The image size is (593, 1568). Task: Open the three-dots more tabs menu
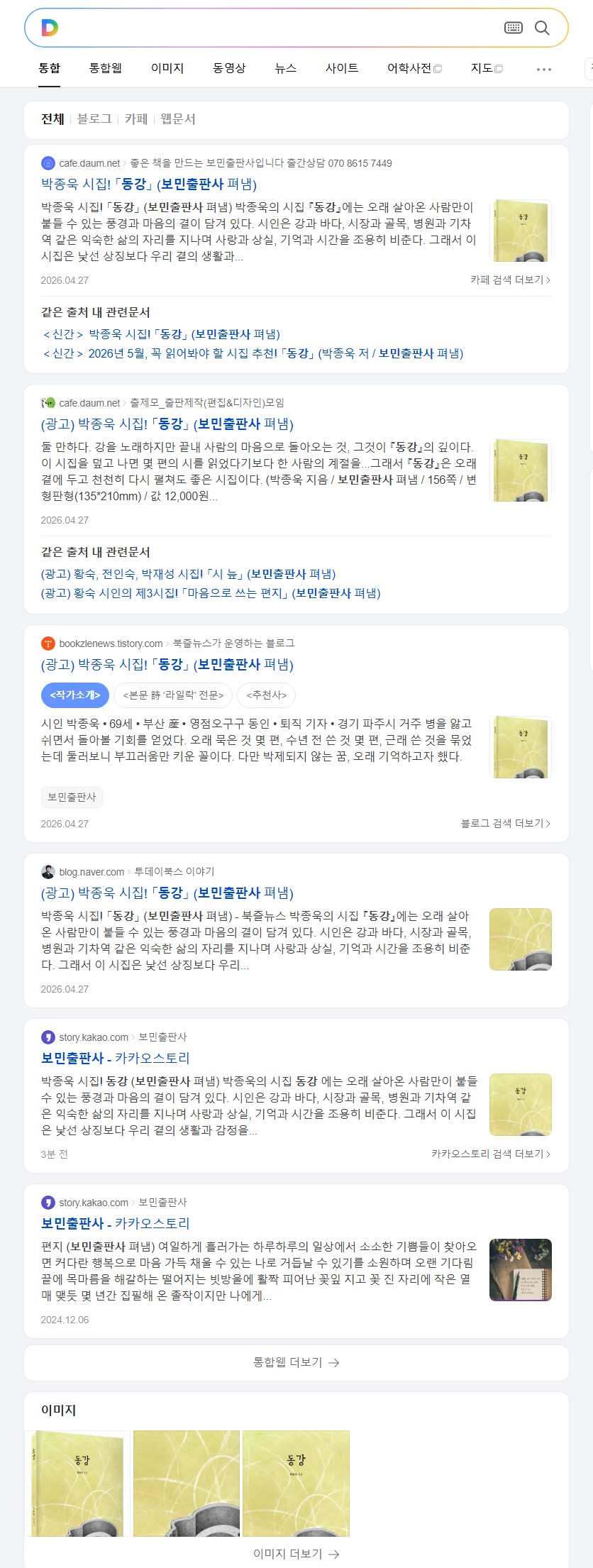(544, 69)
